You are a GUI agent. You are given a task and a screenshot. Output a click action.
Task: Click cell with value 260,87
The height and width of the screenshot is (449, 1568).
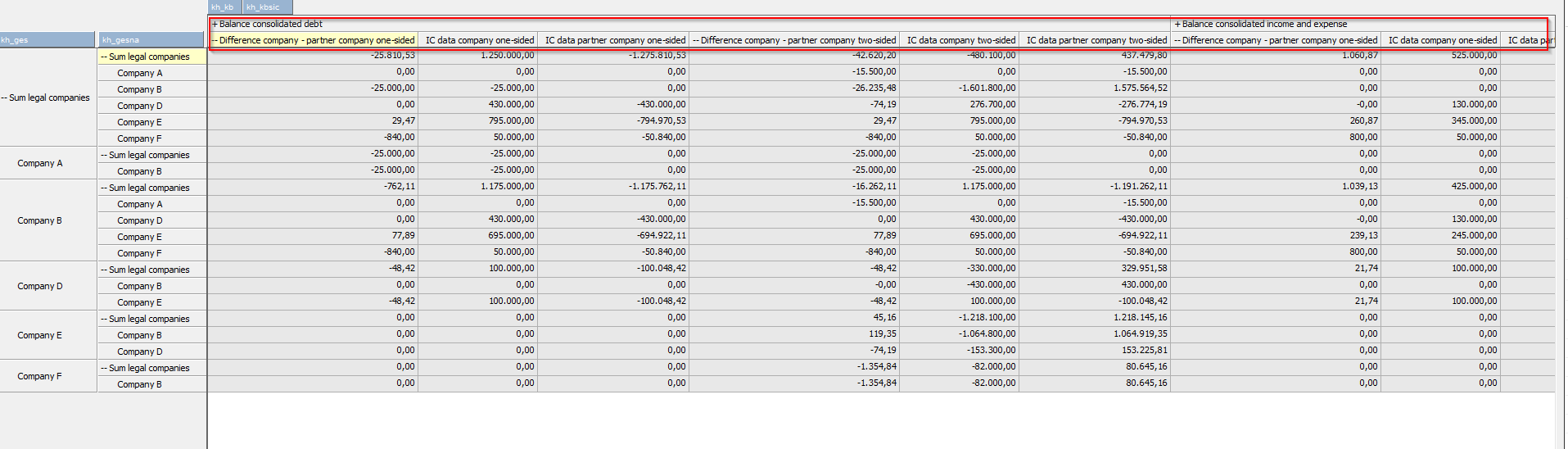pyautogui.click(x=1276, y=121)
